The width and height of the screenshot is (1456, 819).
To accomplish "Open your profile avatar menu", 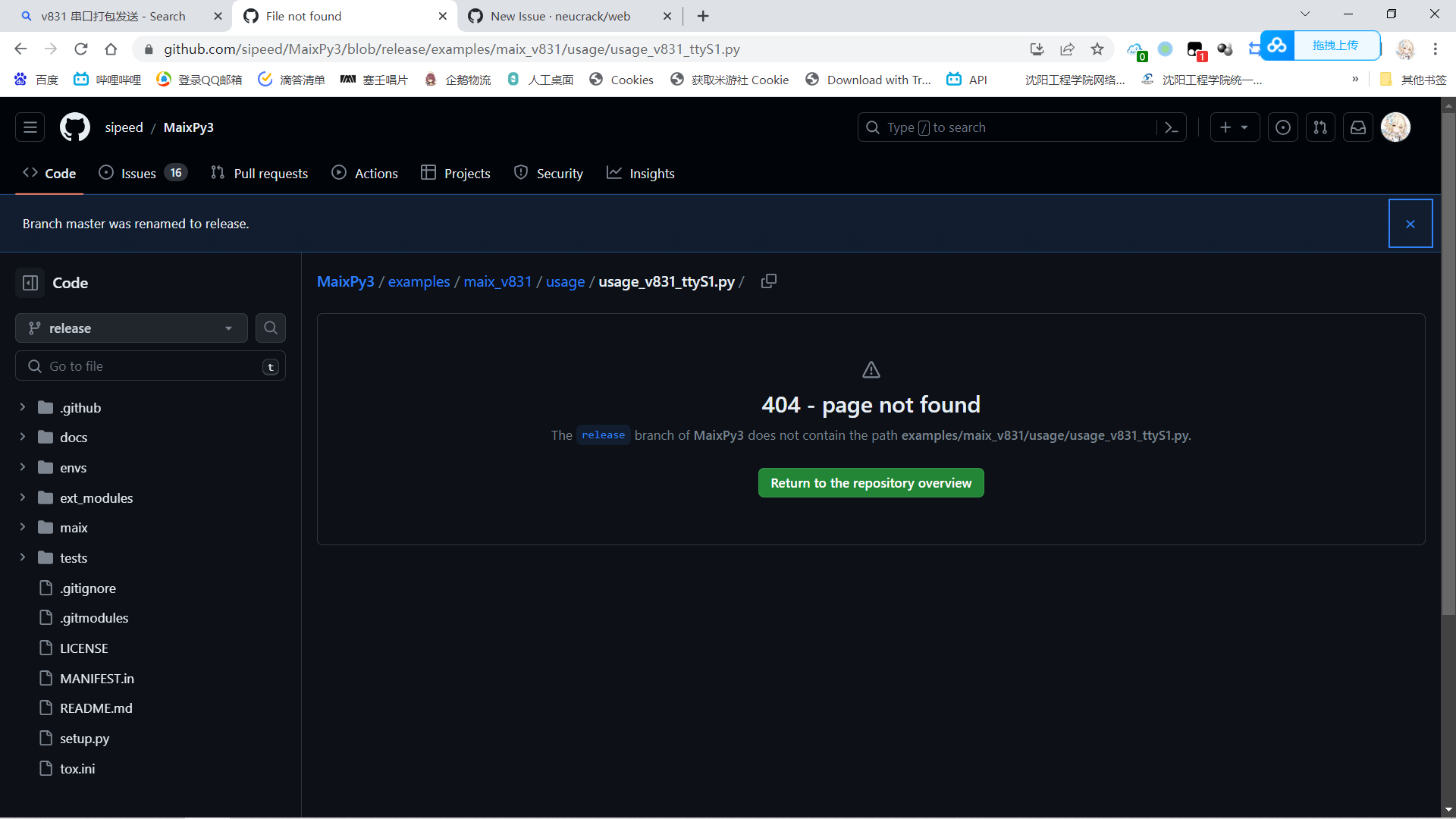I will click(x=1396, y=127).
